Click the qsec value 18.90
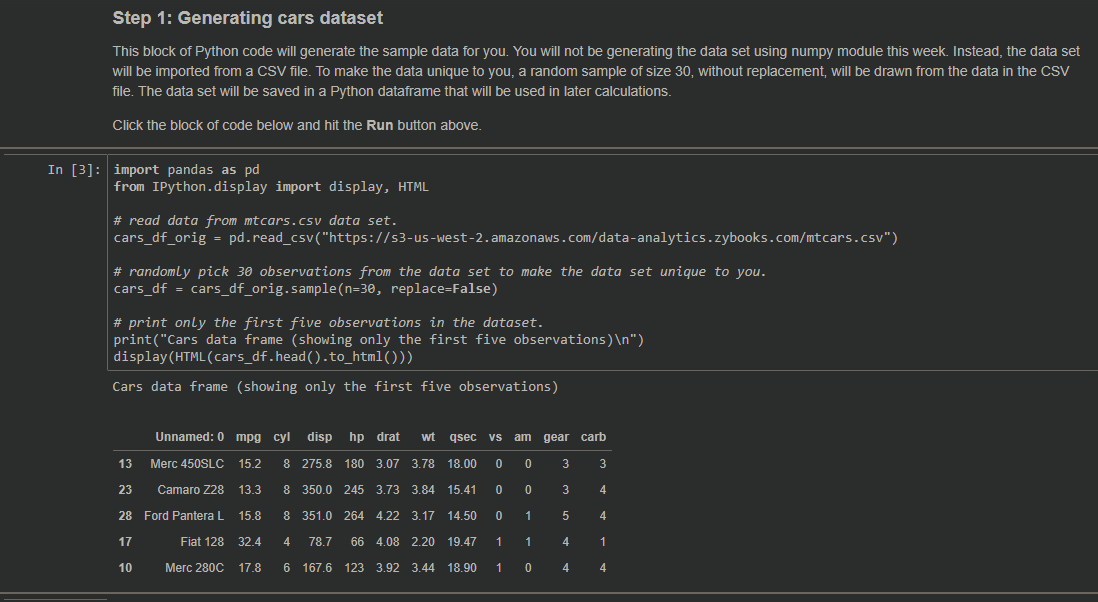 tap(461, 568)
